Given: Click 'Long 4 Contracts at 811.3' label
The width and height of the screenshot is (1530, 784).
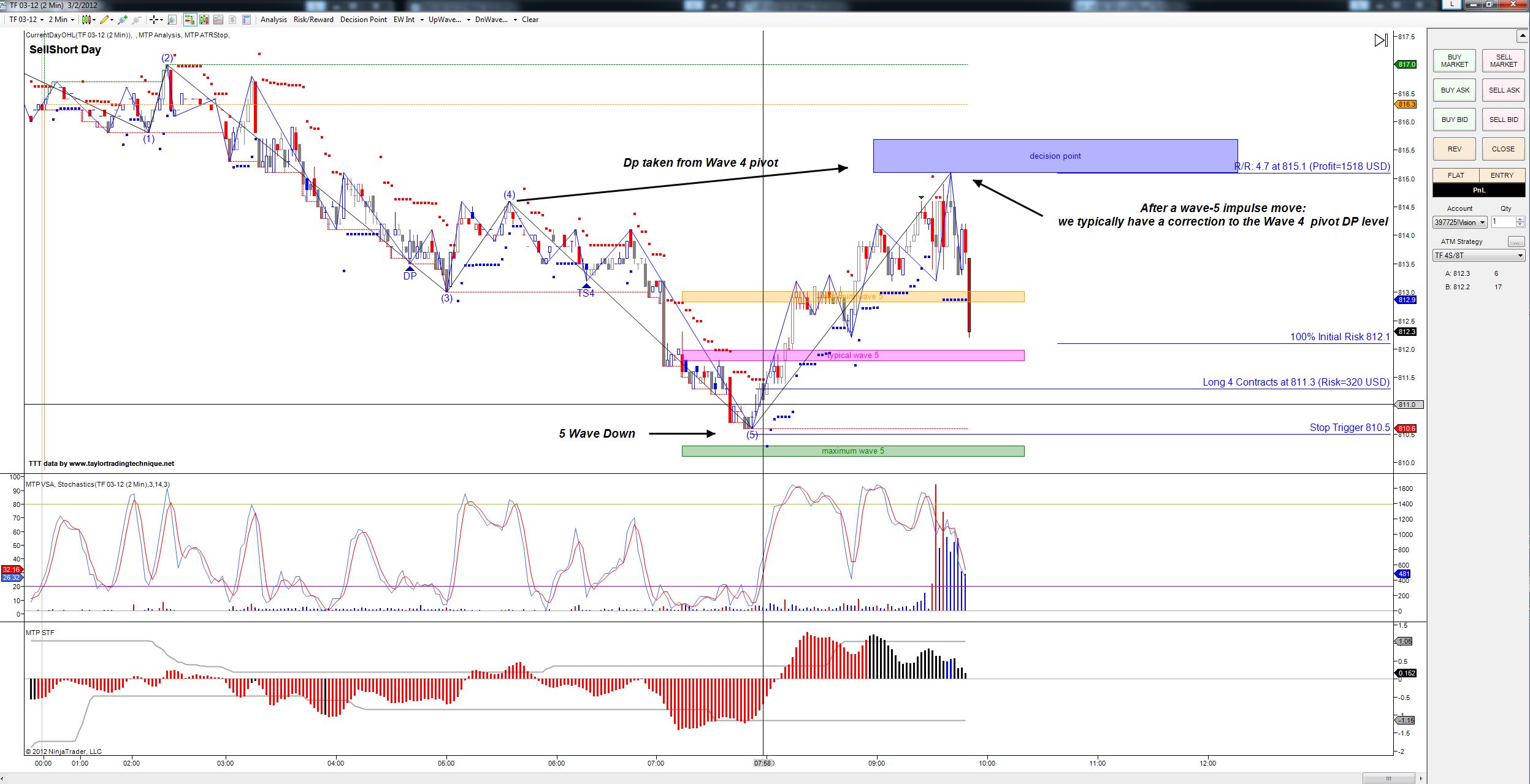Looking at the screenshot, I should [1296, 382].
